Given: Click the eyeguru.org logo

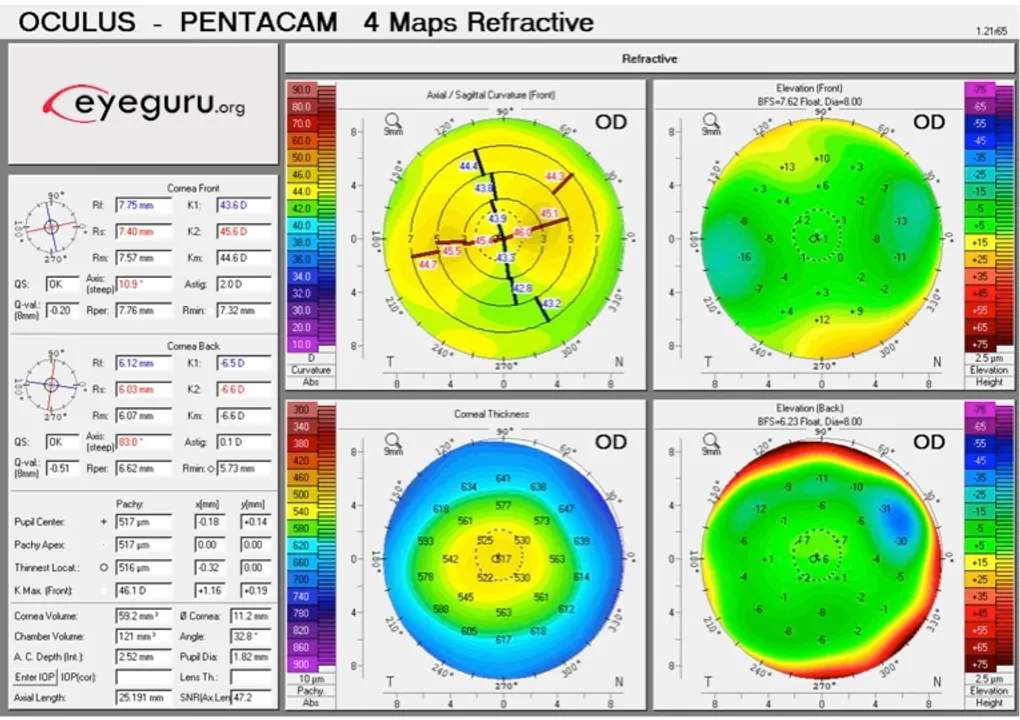Looking at the screenshot, I should [x=144, y=102].
